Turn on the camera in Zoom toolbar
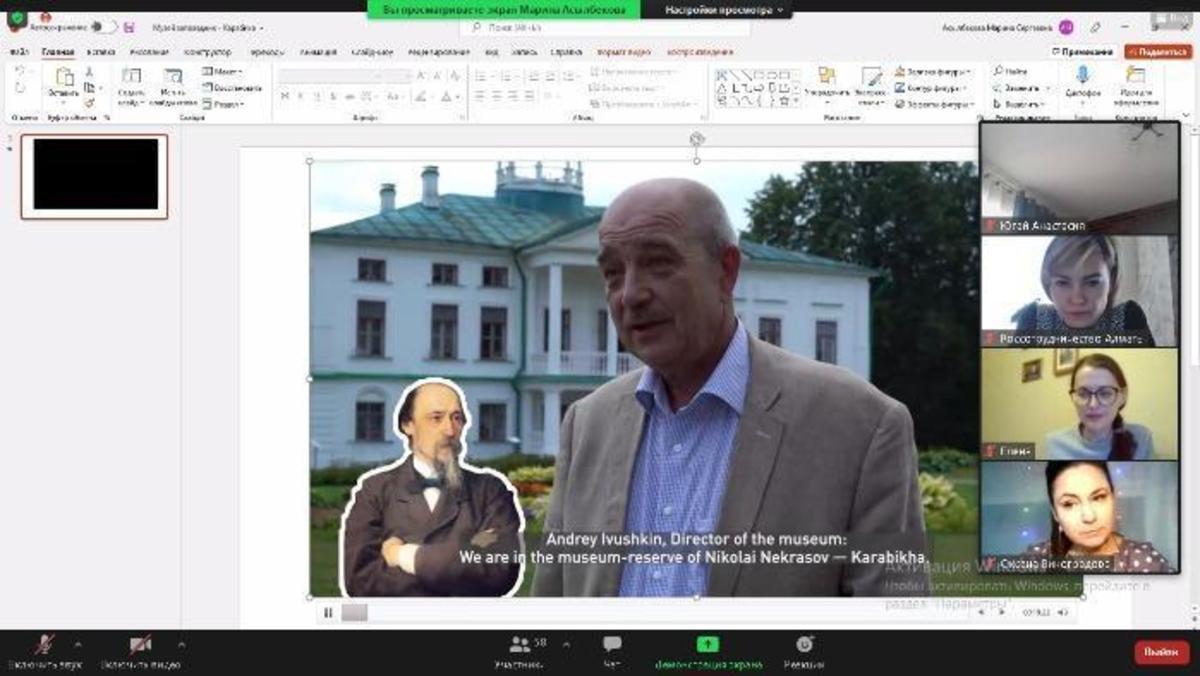 140,645
